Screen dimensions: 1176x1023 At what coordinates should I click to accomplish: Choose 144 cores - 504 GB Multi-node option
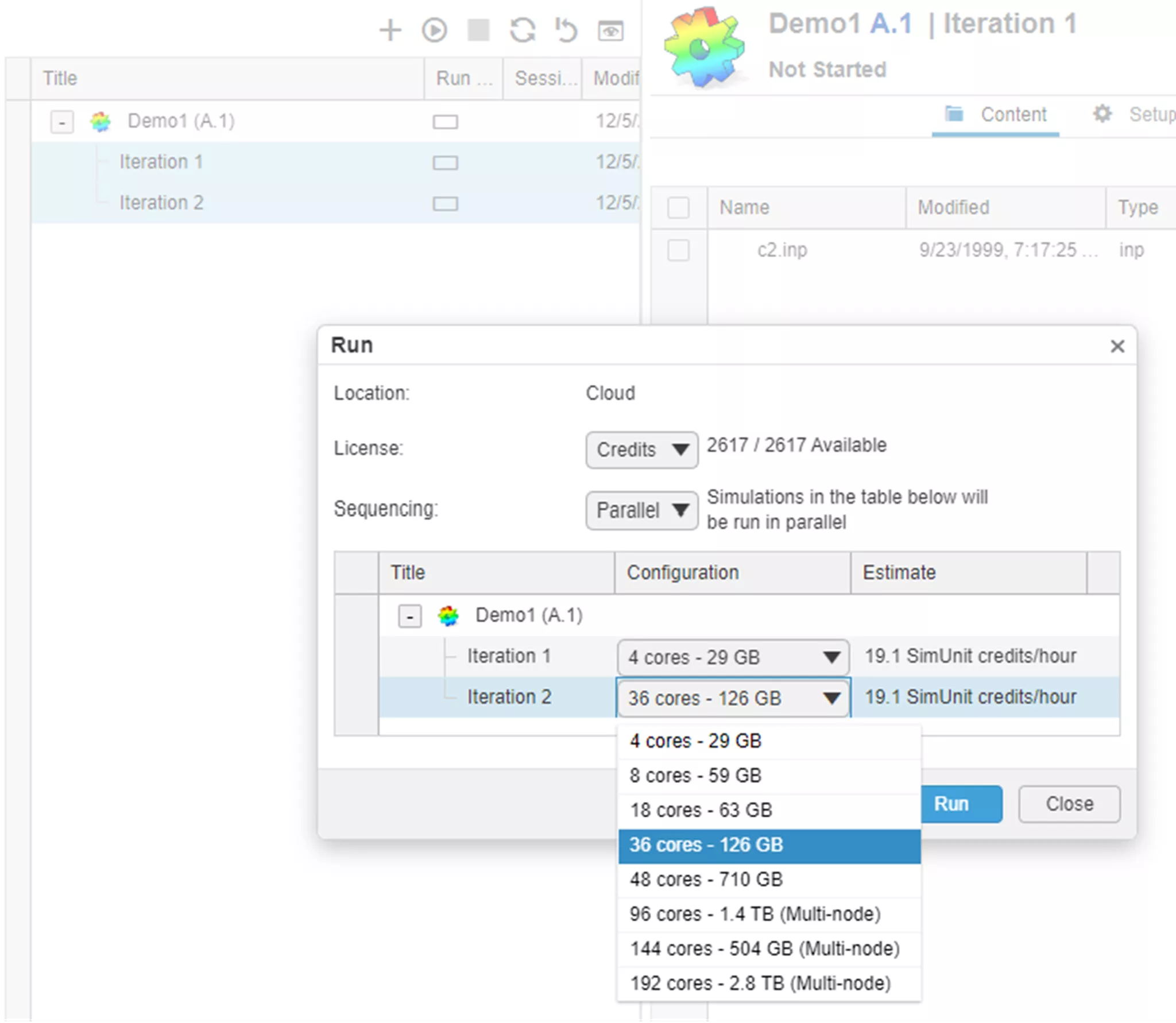[x=769, y=949]
